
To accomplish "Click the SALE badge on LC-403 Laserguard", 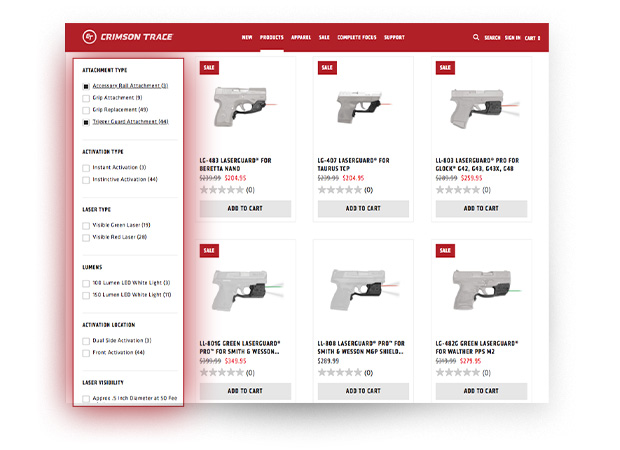I will 209,68.
